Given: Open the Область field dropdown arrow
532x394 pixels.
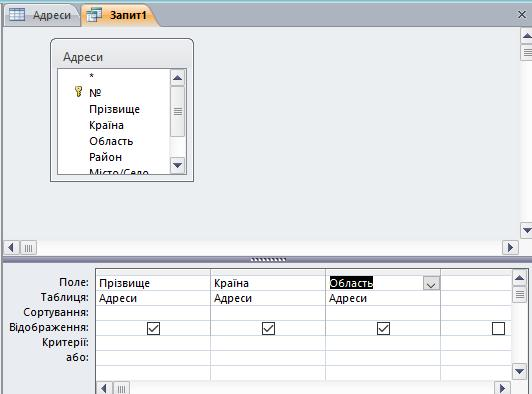Looking at the screenshot, I should point(431,284).
